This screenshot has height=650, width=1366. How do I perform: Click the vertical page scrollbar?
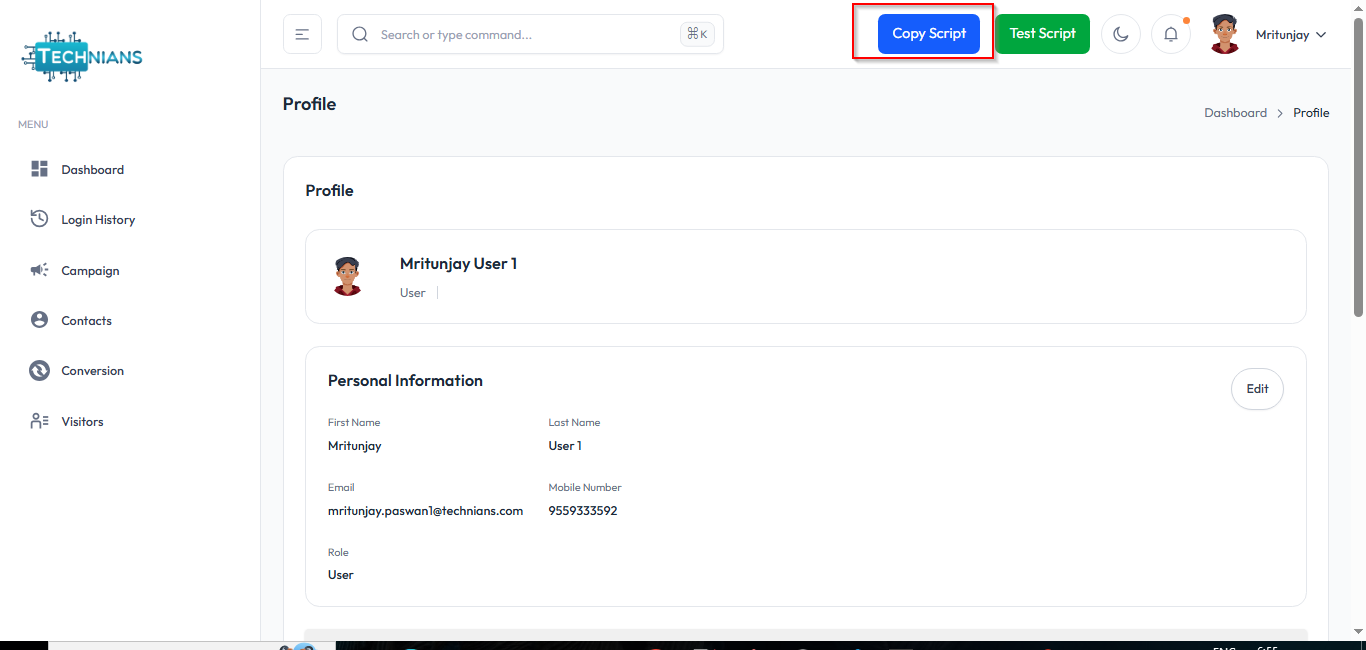pyautogui.click(x=1358, y=170)
